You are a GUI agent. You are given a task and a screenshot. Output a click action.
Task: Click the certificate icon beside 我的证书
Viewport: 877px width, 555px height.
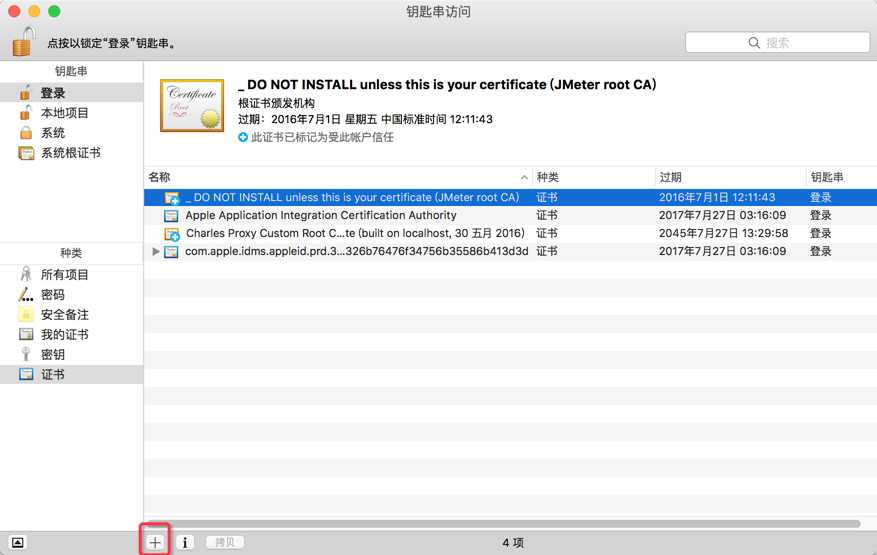point(26,334)
